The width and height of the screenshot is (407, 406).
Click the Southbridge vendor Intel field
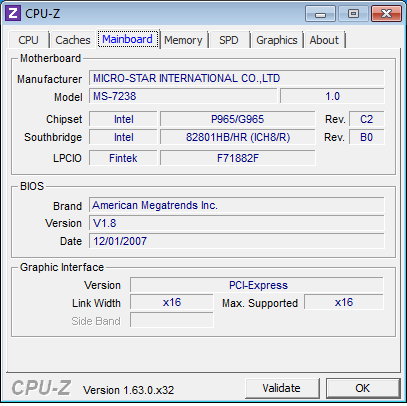[x=123, y=137]
